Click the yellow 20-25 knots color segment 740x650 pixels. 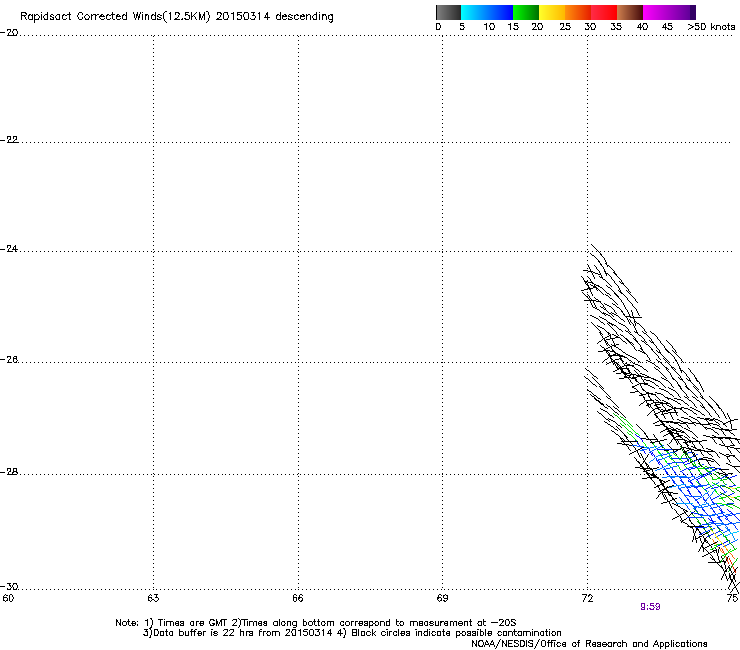click(x=552, y=12)
